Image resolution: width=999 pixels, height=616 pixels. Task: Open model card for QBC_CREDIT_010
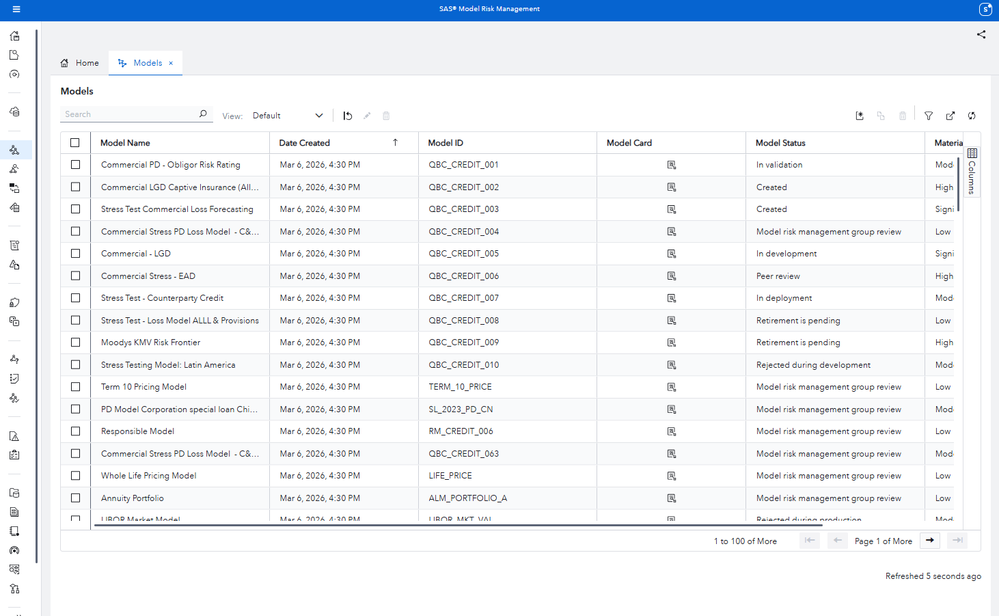(671, 365)
